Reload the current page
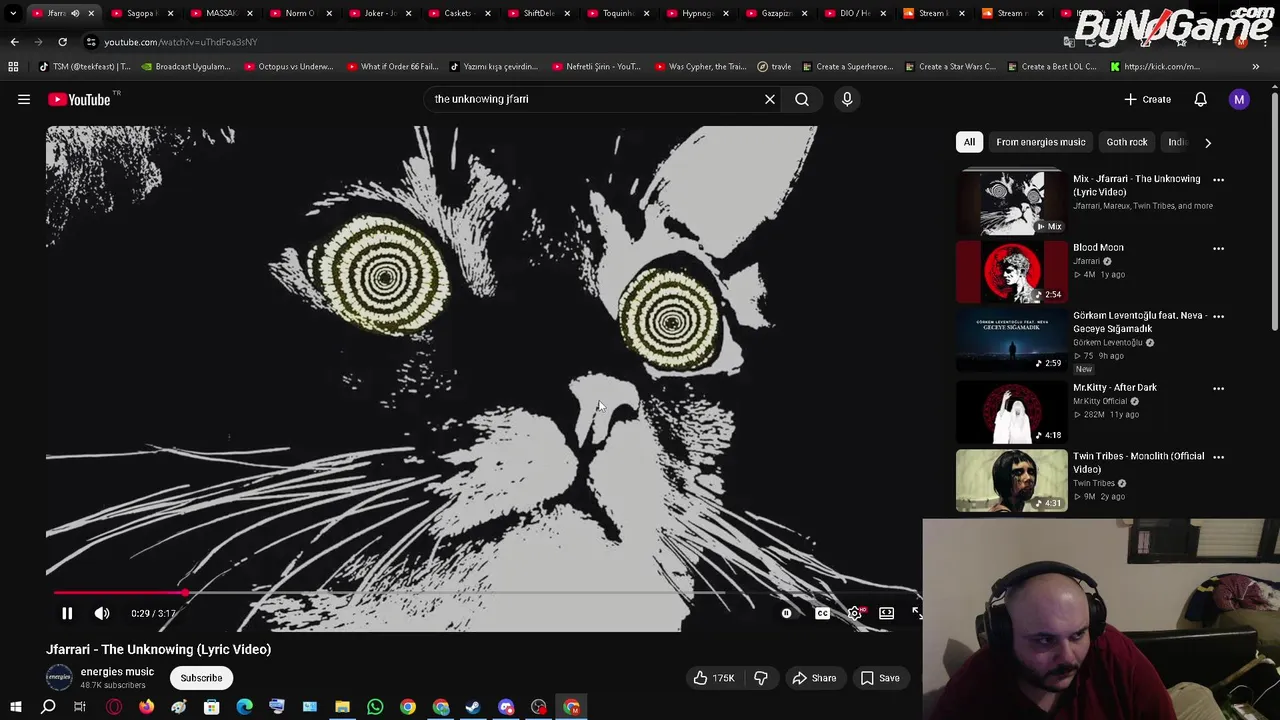This screenshot has height=720, width=1280. 62,42
